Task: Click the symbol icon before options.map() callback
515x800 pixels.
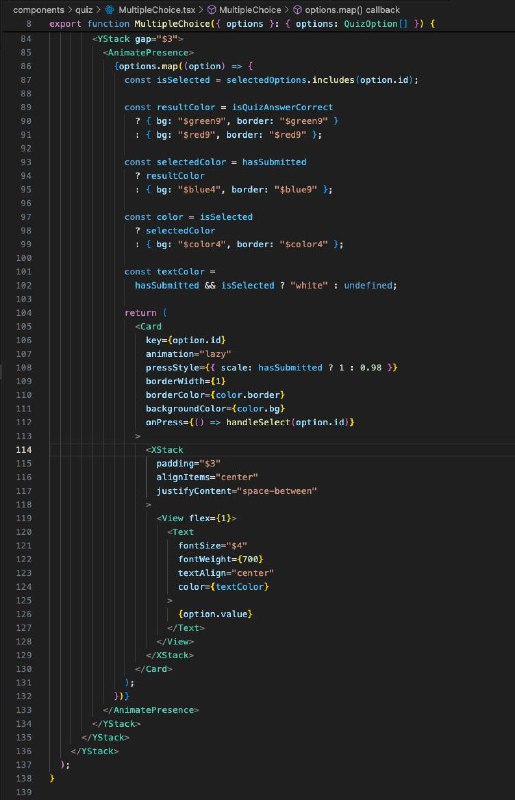Action: tap(297, 10)
